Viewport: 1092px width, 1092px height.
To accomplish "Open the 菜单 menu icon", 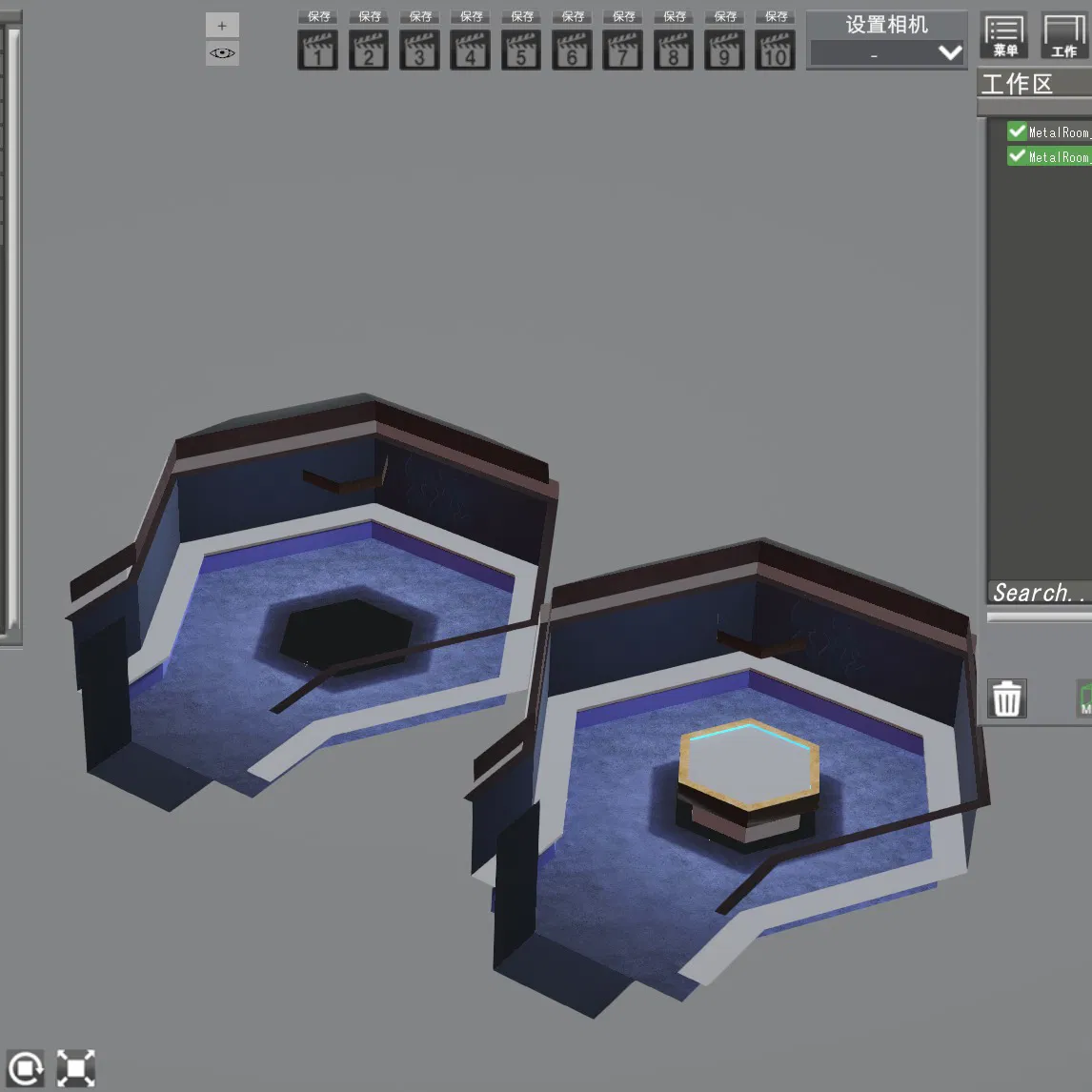I will (1004, 35).
